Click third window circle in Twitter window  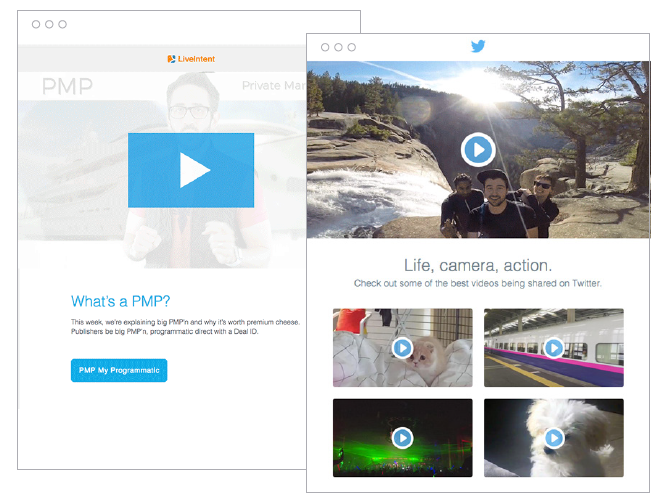tap(353, 47)
